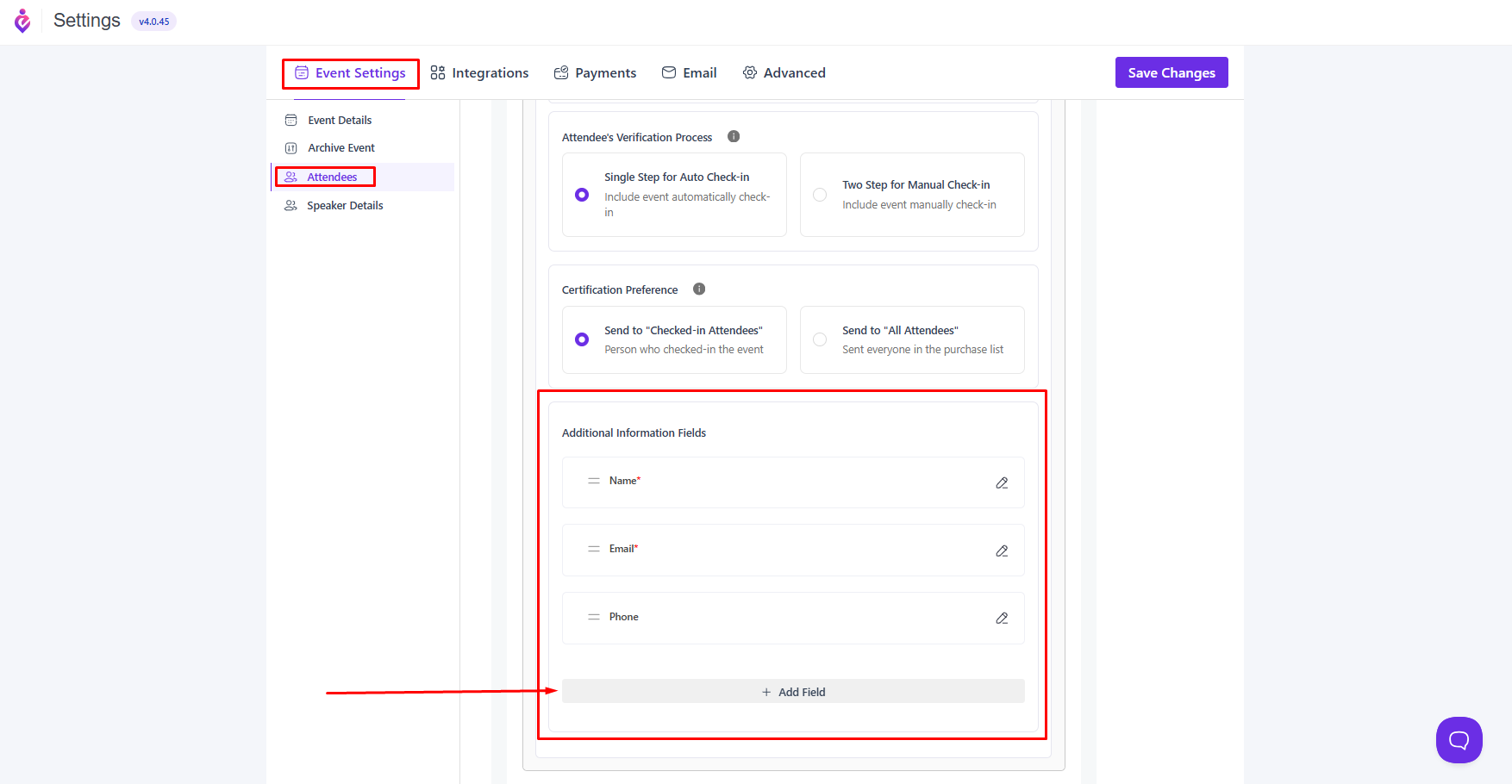This screenshot has height=784, width=1512.
Task: Open Archive Event in the sidebar
Action: coord(341,148)
